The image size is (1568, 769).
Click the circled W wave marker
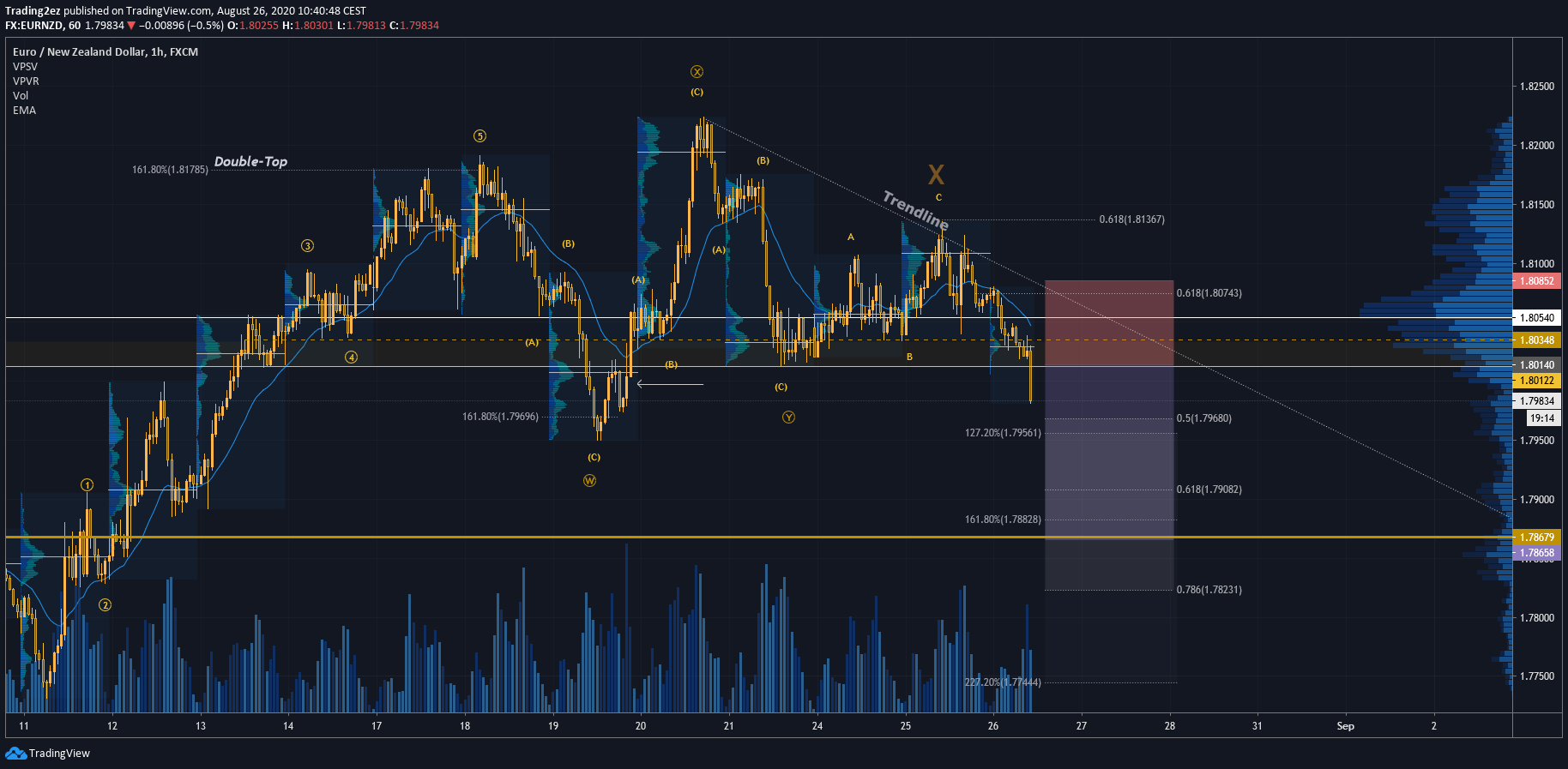click(589, 481)
